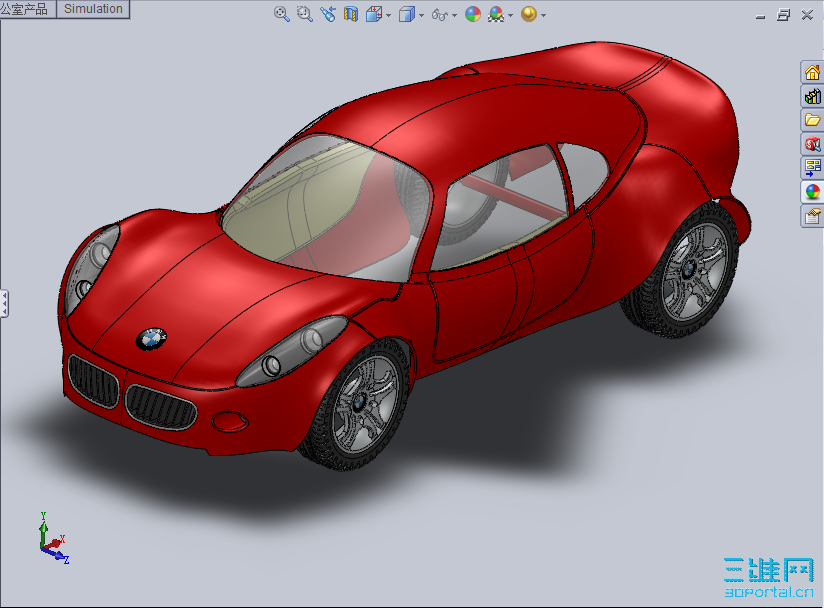Click the Edit Appearance color ball in toolbar
Image resolution: width=824 pixels, height=608 pixels.
click(x=473, y=15)
